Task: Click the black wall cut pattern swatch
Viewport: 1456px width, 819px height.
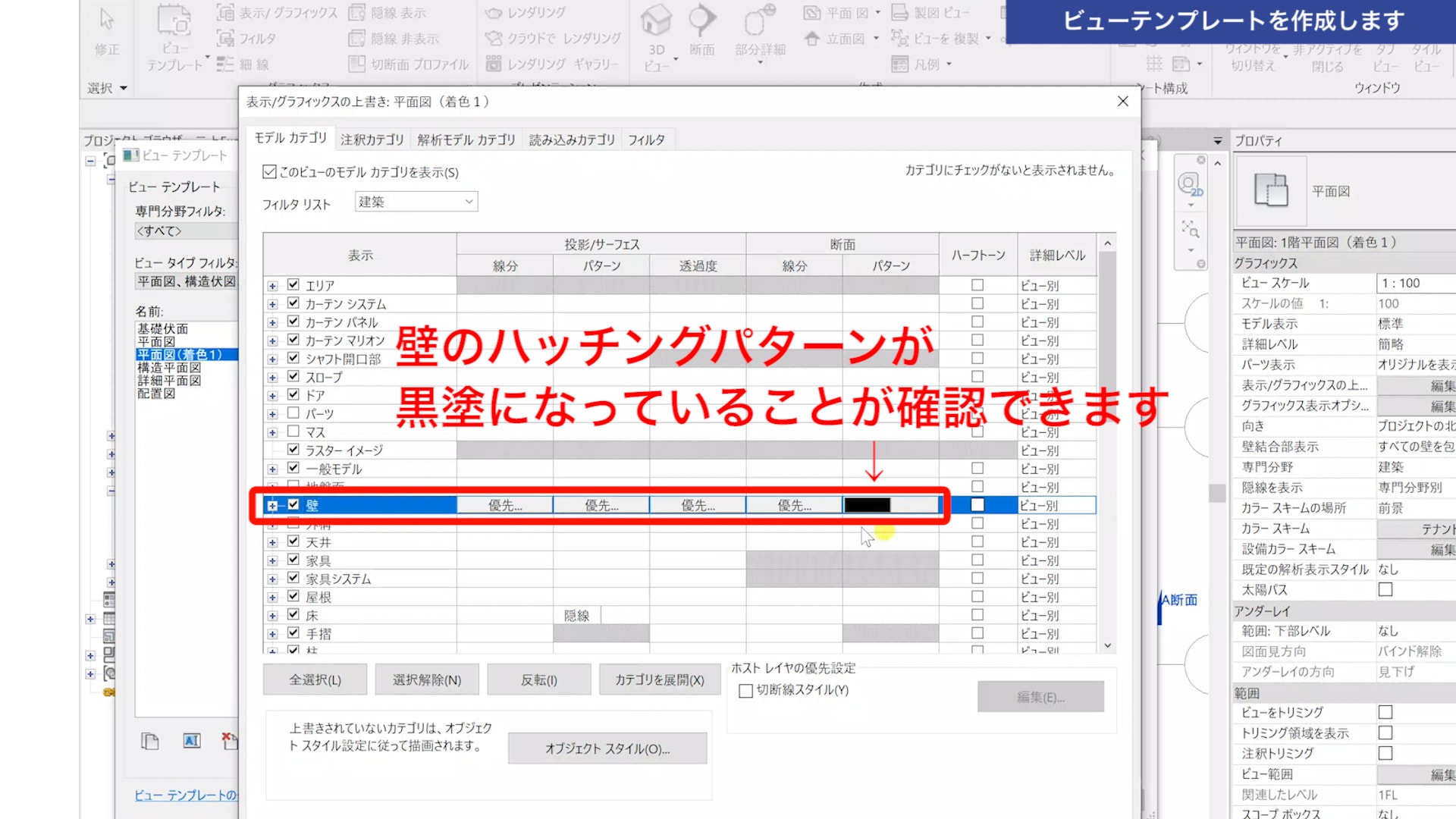Action: click(x=868, y=505)
